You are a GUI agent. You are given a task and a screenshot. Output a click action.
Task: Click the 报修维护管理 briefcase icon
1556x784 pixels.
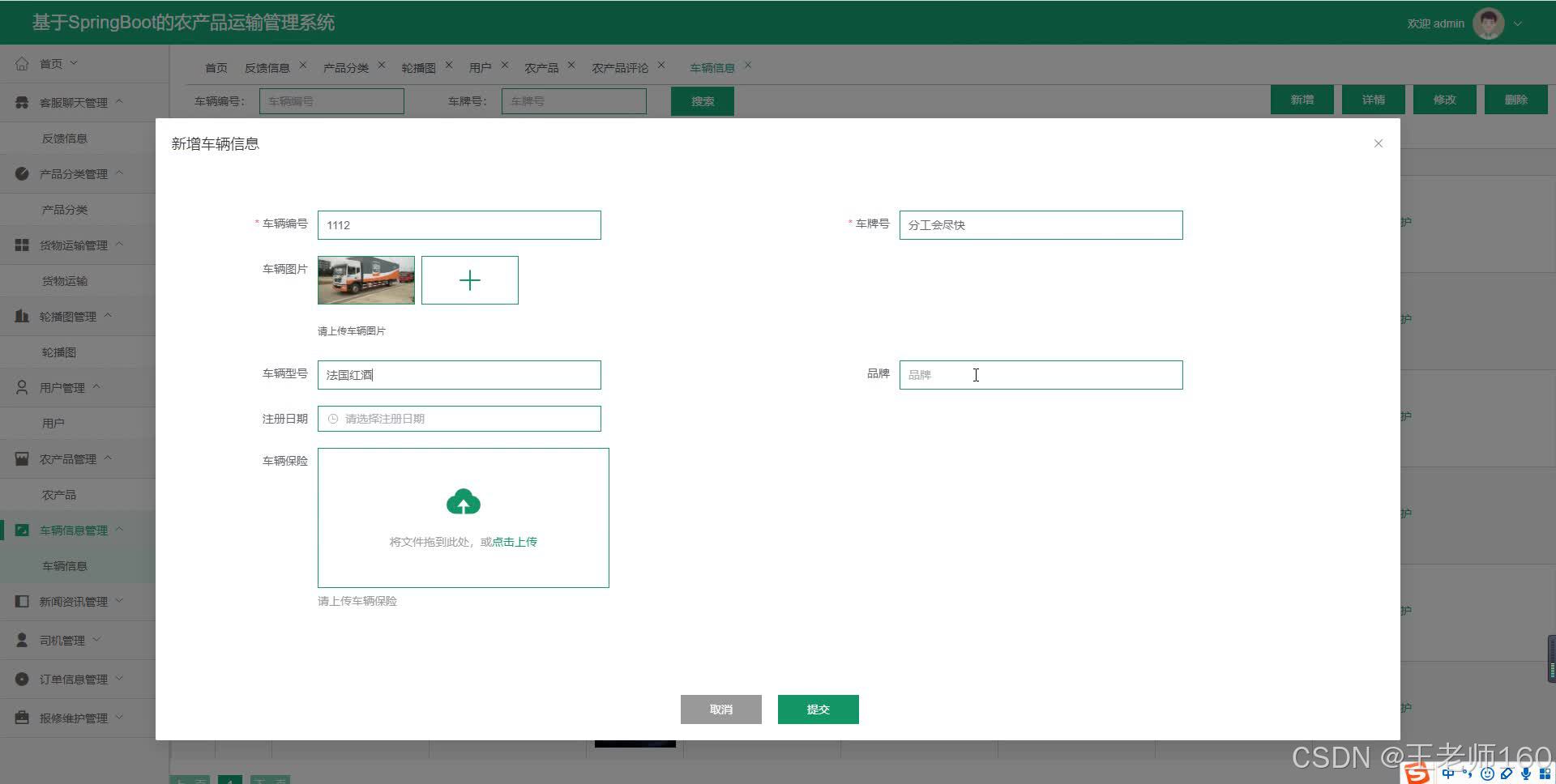tap(22, 718)
